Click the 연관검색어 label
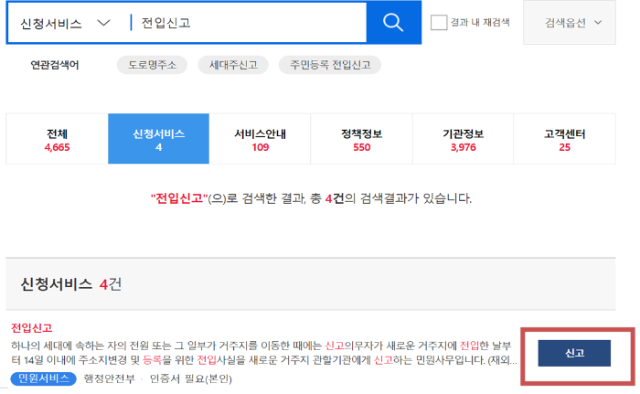Viewport: 640px width, 394px height. coord(55,65)
